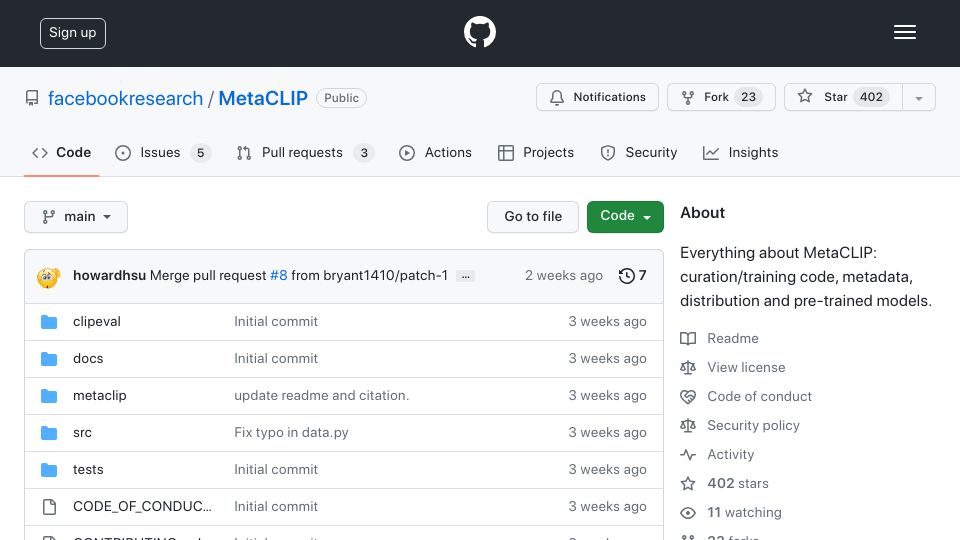Open the CODE_OF_CONDUC... file
The height and width of the screenshot is (540, 960).
coord(142,506)
